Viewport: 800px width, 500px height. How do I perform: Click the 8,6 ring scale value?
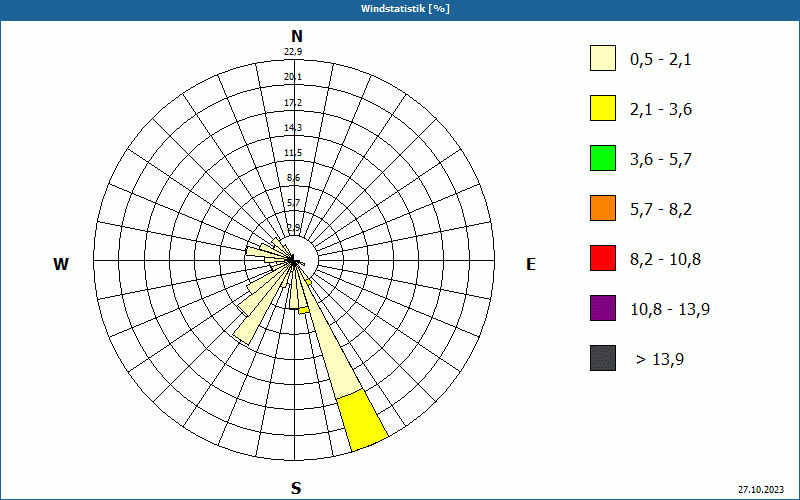coord(293,178)
